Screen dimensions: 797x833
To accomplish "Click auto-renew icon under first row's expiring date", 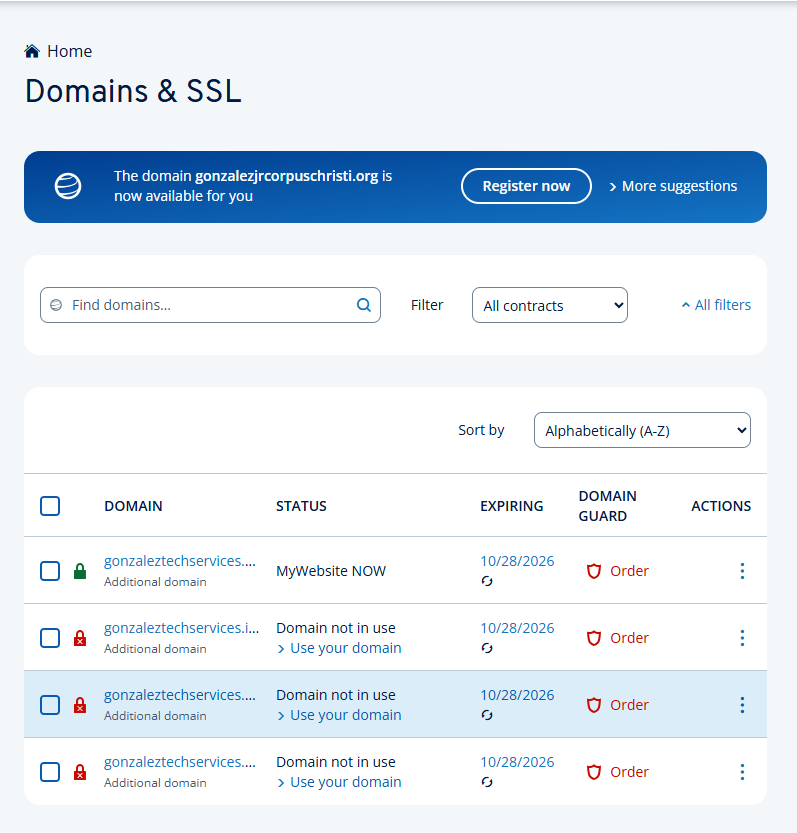I will pos(487,581).
